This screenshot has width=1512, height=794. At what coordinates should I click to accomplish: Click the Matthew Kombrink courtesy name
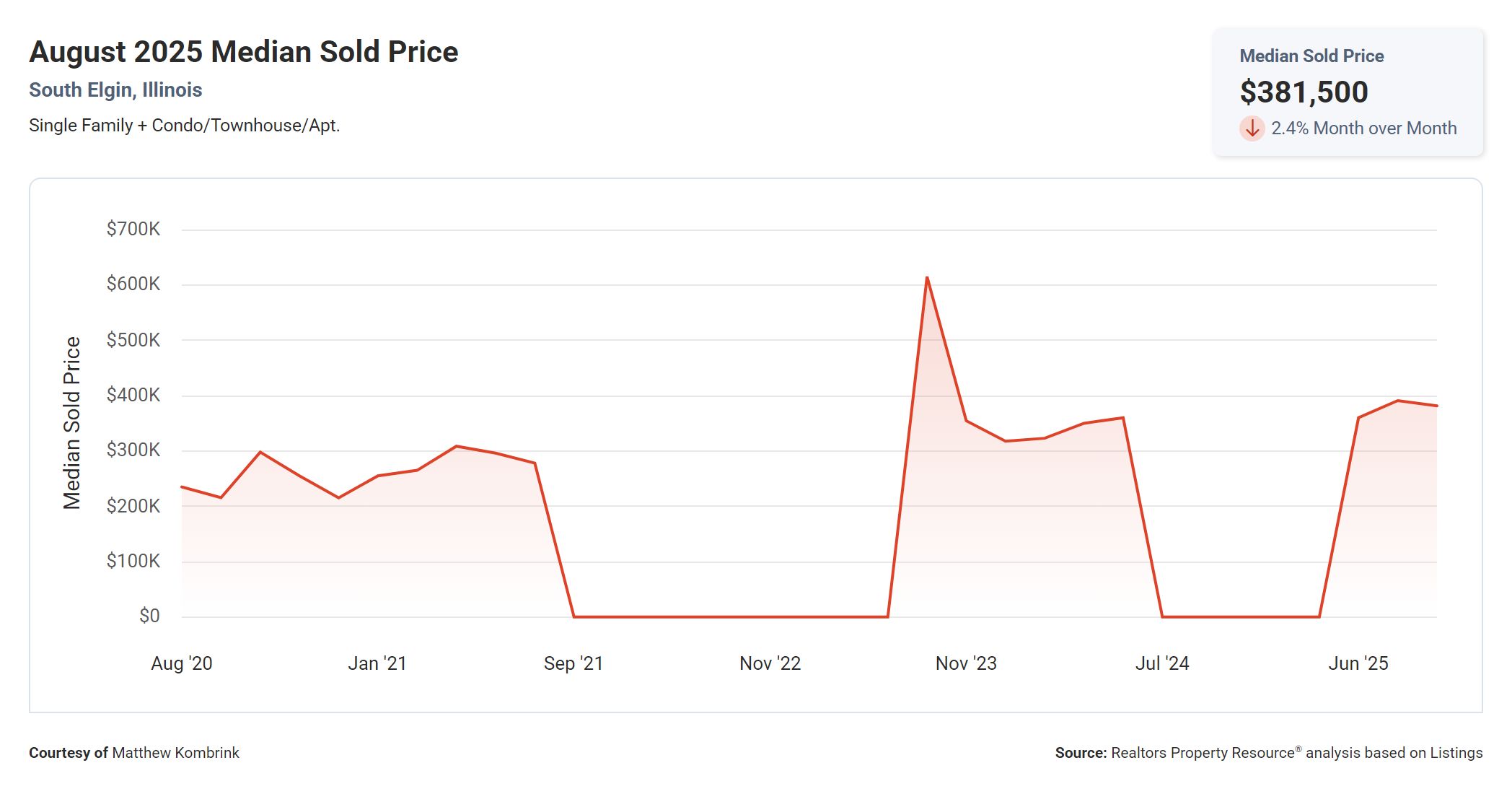pos(175,753)
